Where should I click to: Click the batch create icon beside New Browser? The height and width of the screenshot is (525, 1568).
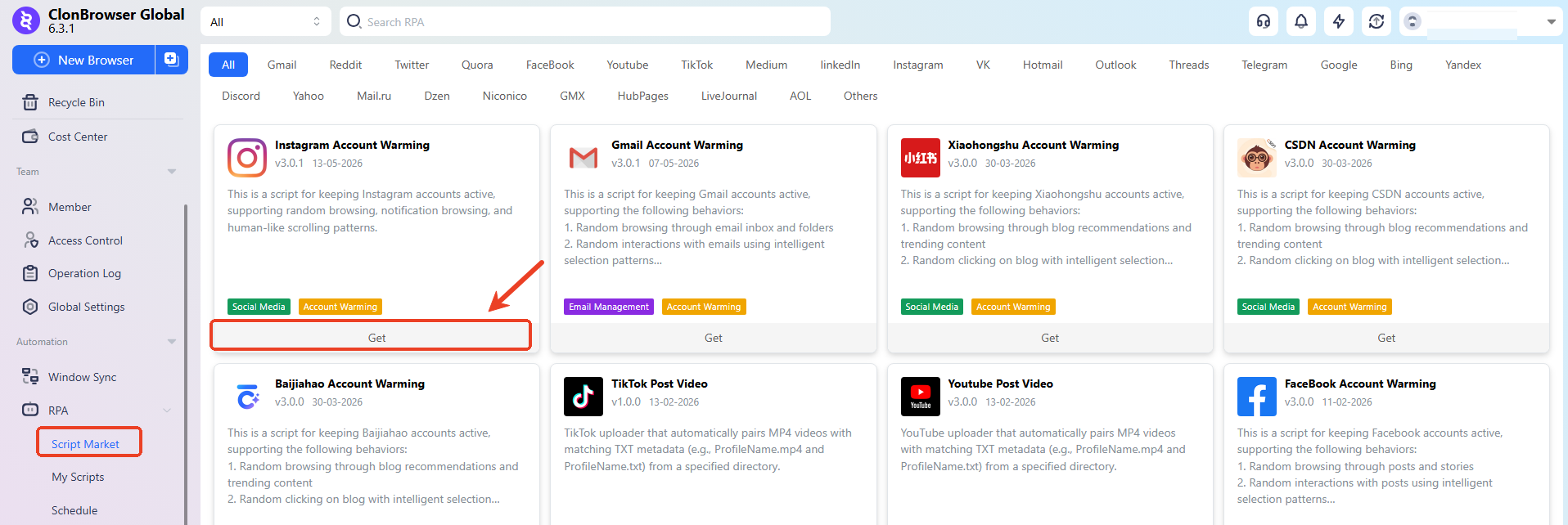point(171,60)
